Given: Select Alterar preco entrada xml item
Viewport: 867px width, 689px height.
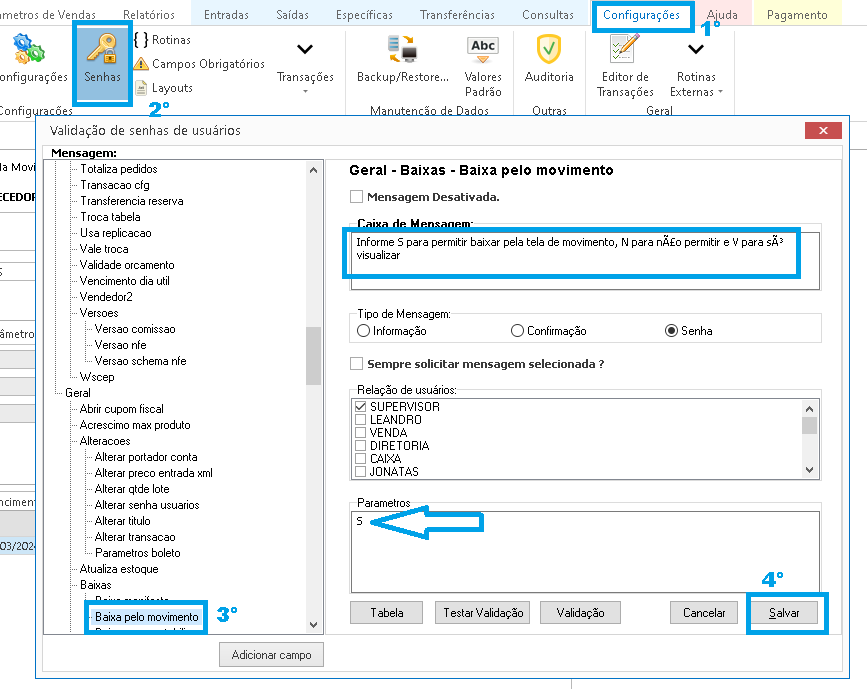Looking at the screenshot, I should click(x=154, y=473).
